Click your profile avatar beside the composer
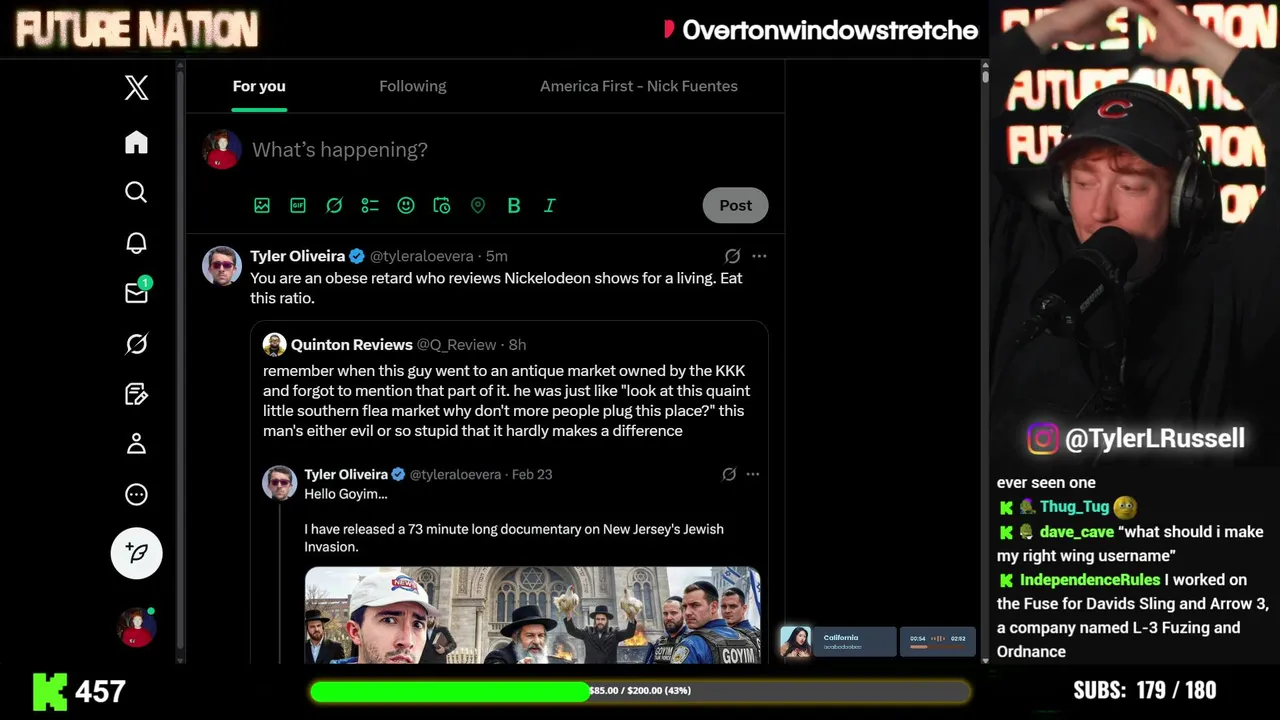1280x720 pixels. click(222, 149)
